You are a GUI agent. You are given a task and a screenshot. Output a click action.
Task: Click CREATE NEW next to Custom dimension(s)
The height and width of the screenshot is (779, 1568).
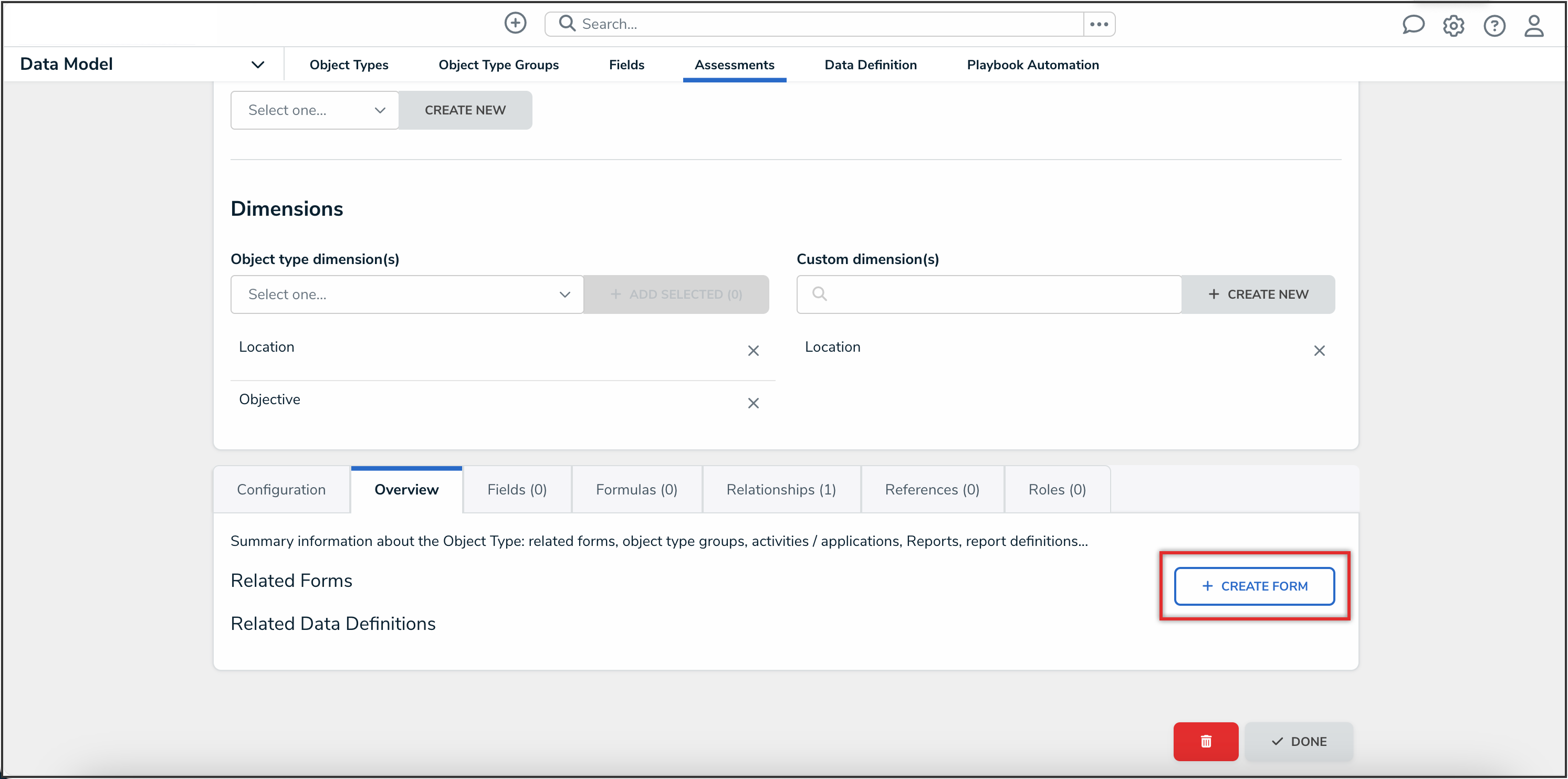[1259, 294]
